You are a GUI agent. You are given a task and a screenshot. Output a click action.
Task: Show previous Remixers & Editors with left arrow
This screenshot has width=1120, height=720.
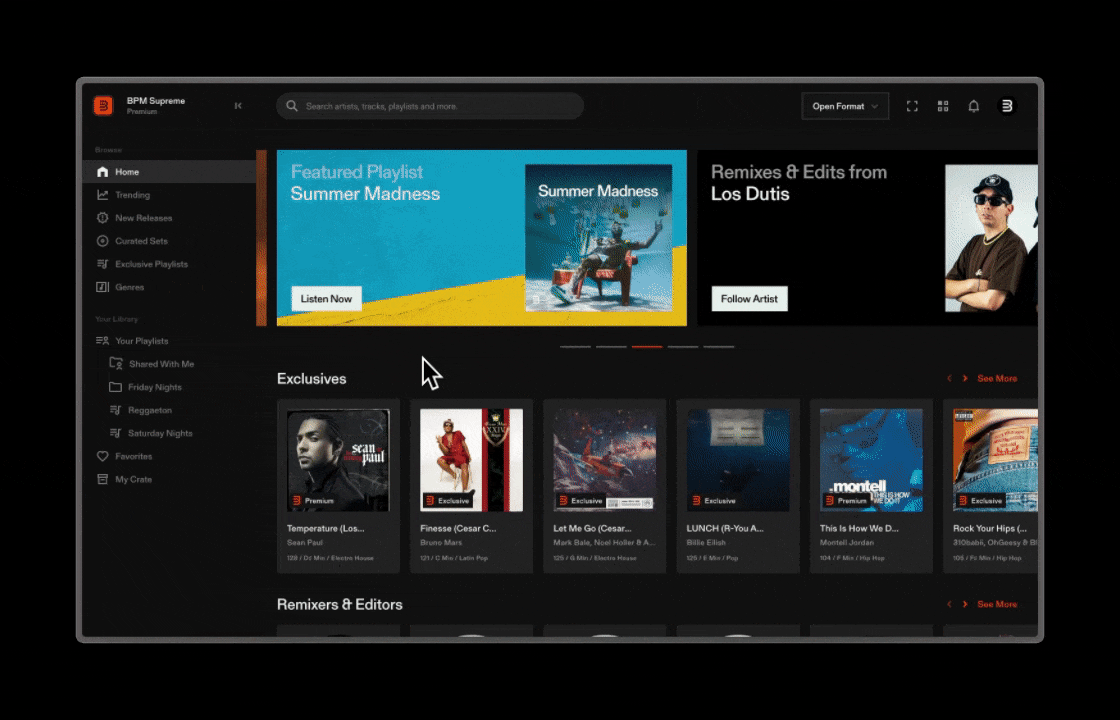pyautogui.click(x=949, y=604)
